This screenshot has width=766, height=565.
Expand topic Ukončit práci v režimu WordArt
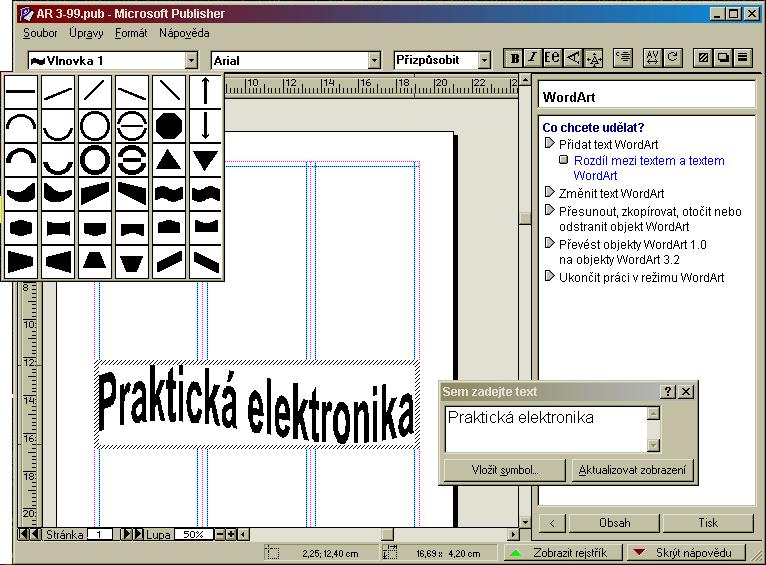pos(641,277)
